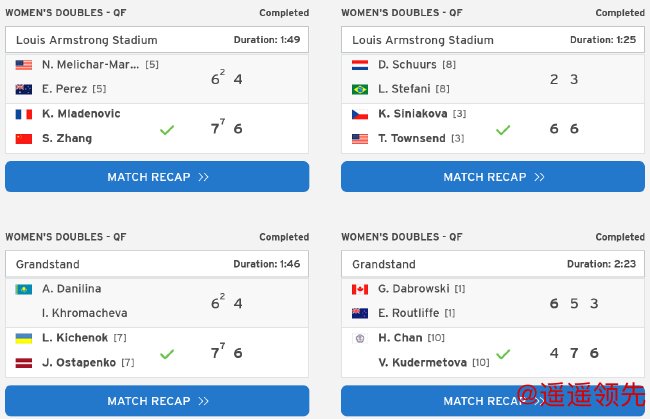Click Latvian flag beside J. Ostapenko
Screen dimensions: 650x419
coord(24,363)
